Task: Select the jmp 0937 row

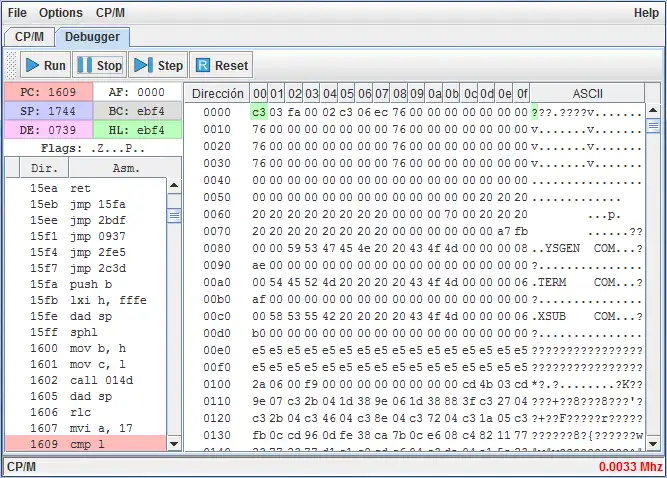Action: point(86,236)
